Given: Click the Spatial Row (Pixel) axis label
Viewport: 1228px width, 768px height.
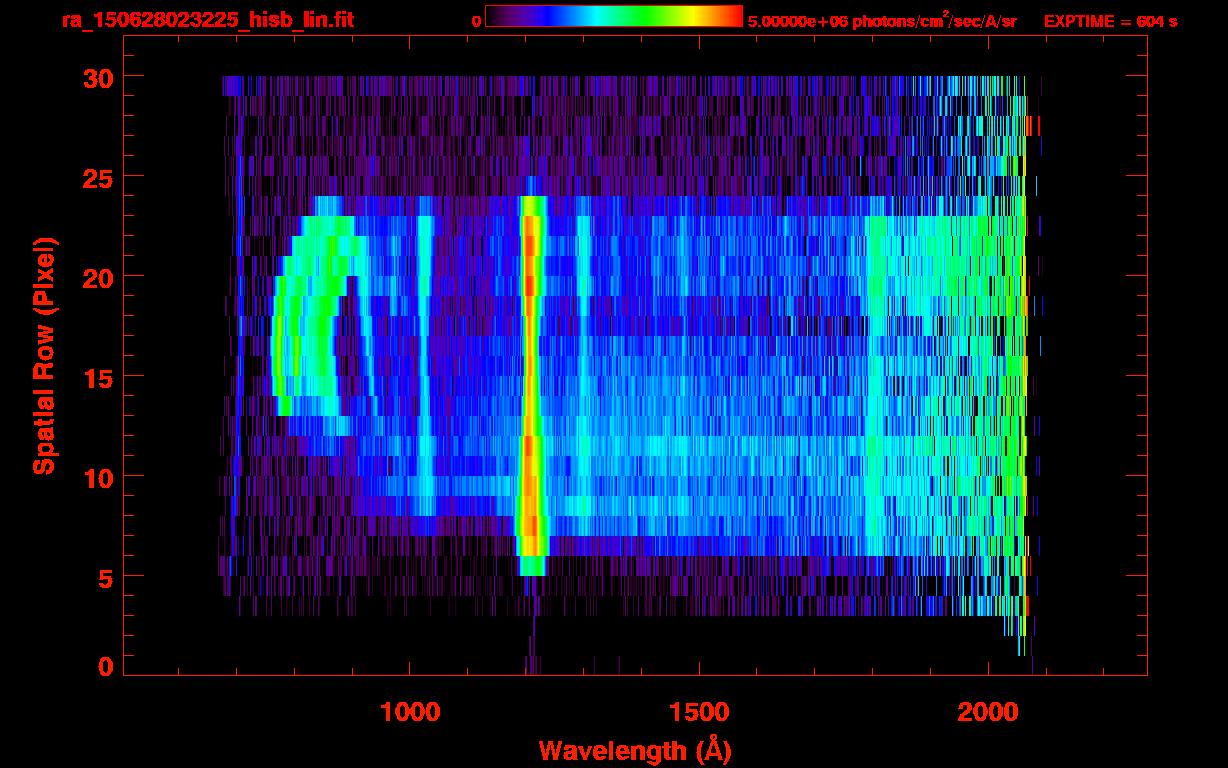Looking at the screenshot, I should 44,355.
